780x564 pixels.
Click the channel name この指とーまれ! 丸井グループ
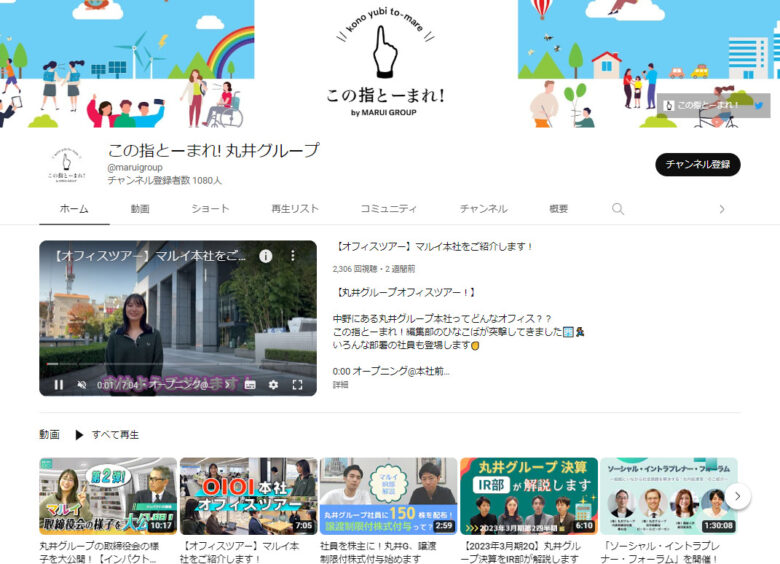[x=213, y=150]
